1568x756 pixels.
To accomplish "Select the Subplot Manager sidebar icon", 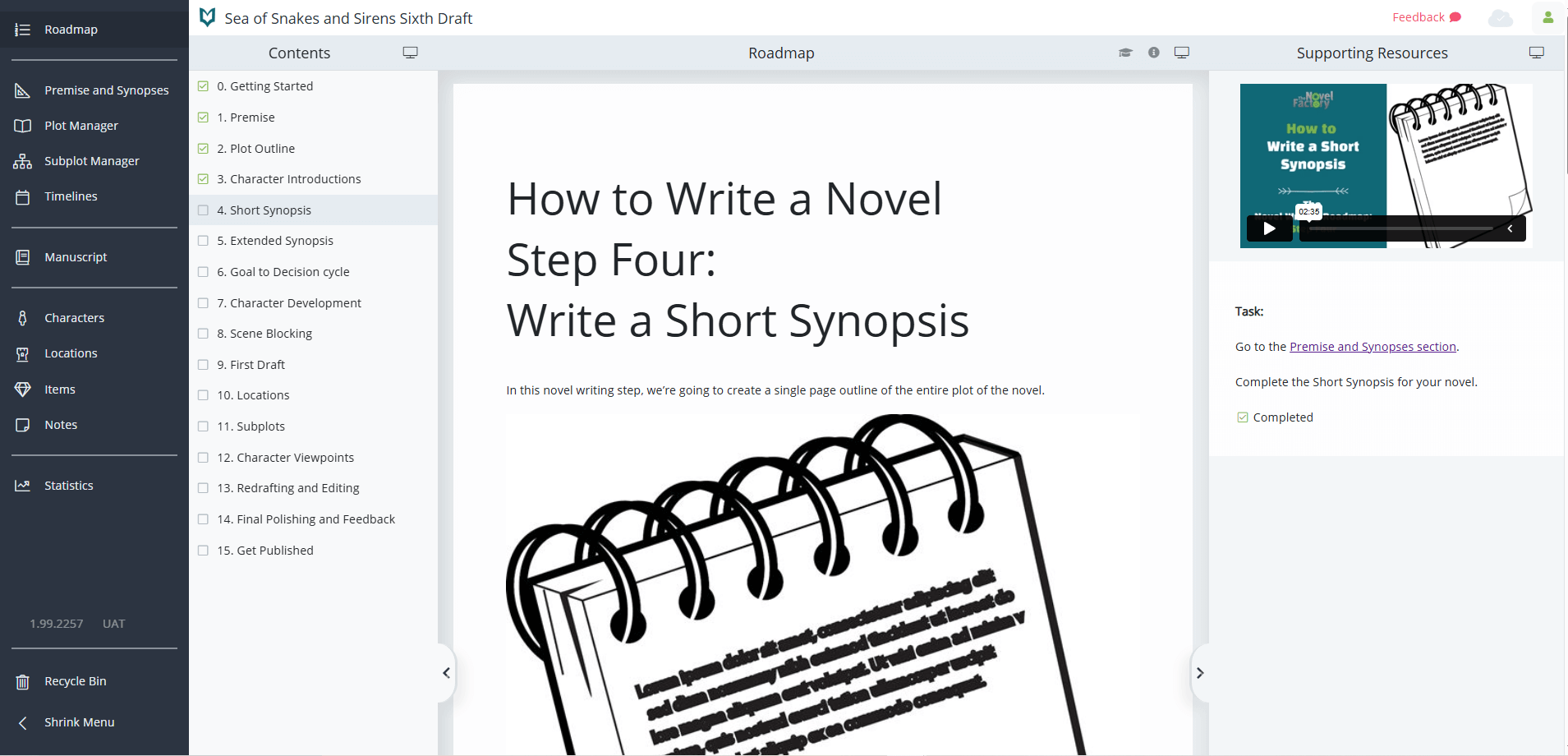I will (x=23, y=160).
